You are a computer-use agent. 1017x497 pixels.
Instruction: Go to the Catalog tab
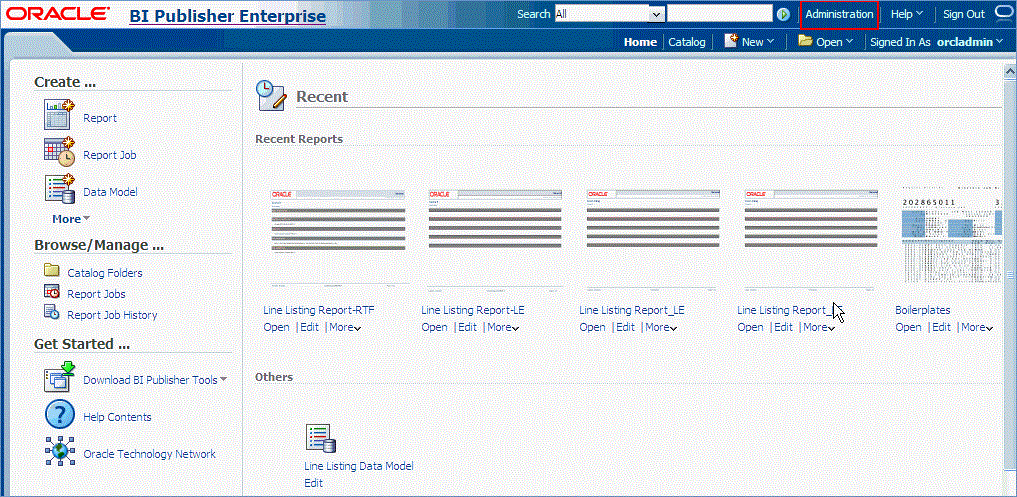point(687,42)
